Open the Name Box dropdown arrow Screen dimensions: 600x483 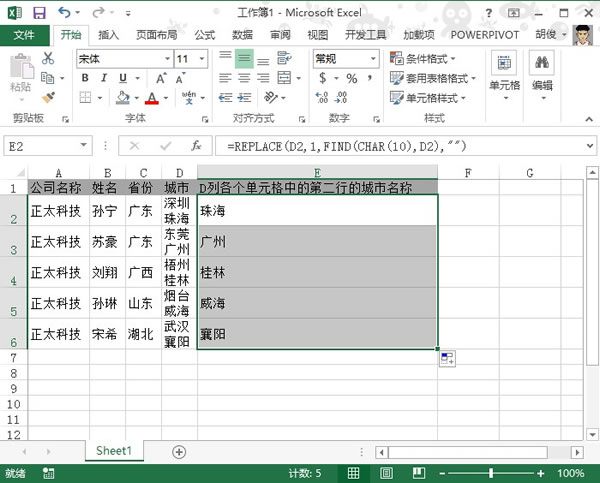[x=83, y=145]
